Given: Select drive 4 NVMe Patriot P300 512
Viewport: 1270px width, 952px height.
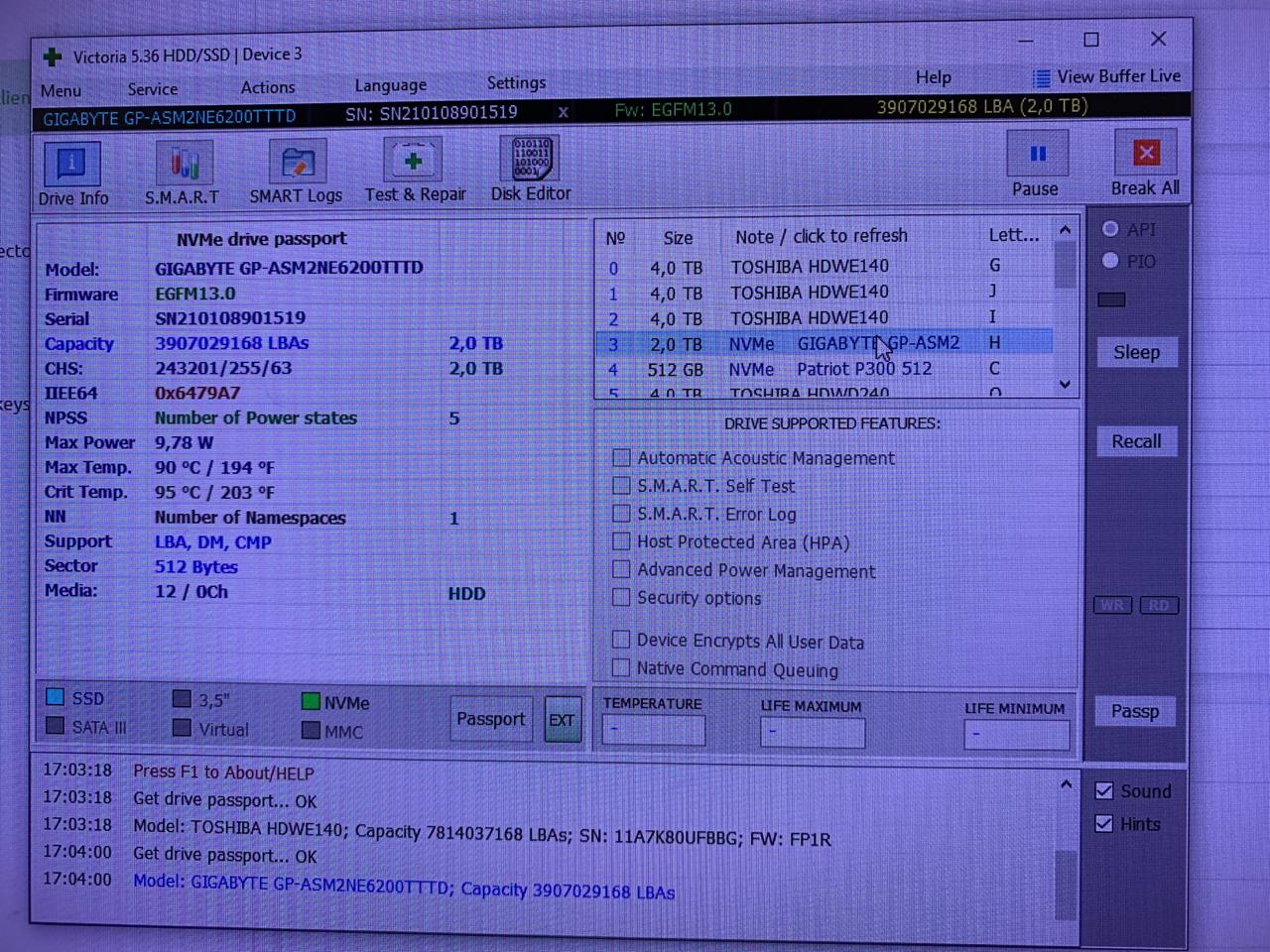Looking at the screenshot, I should tap(824, 369).
